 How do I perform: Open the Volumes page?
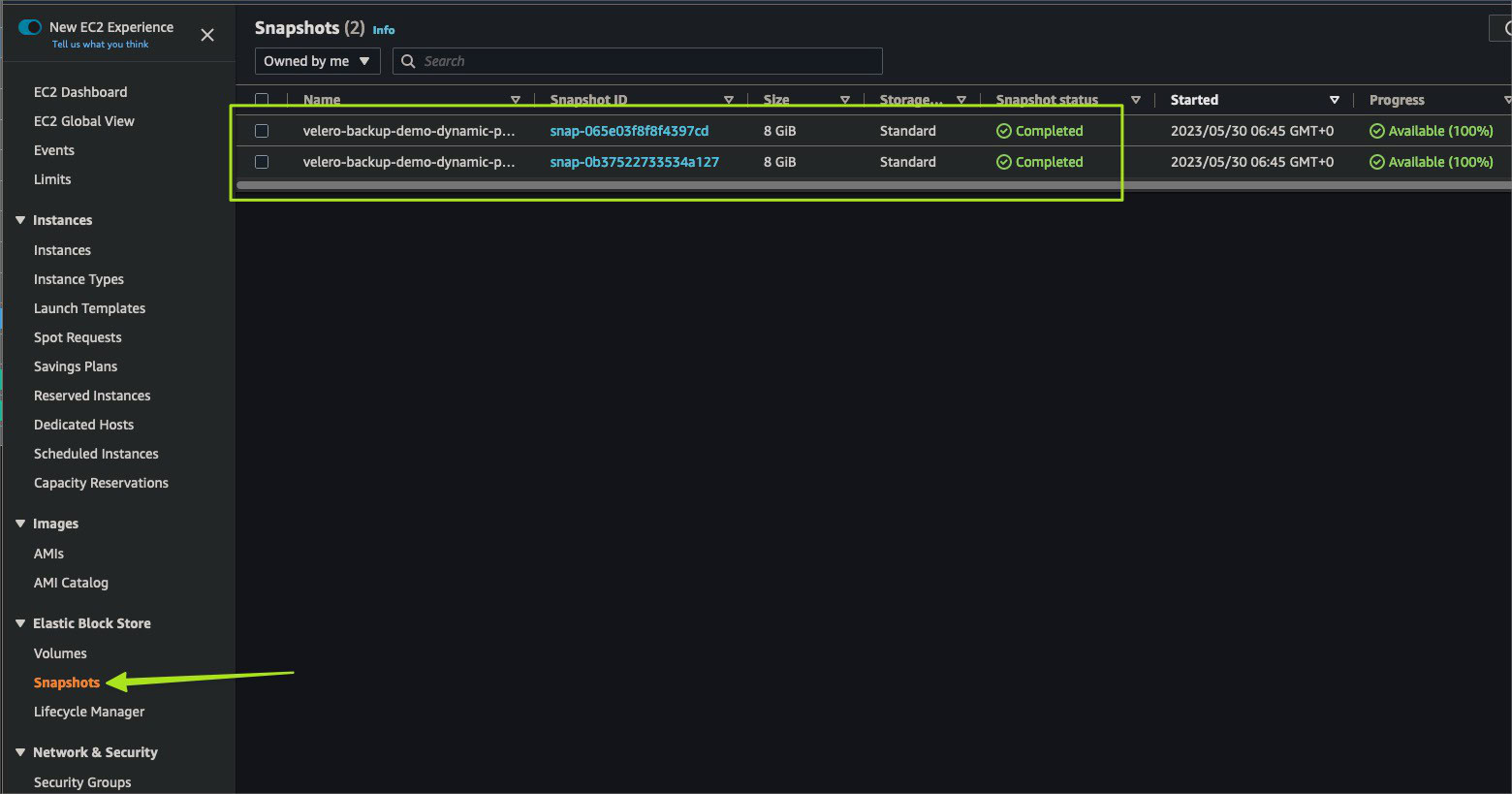[x=60, y=653]
